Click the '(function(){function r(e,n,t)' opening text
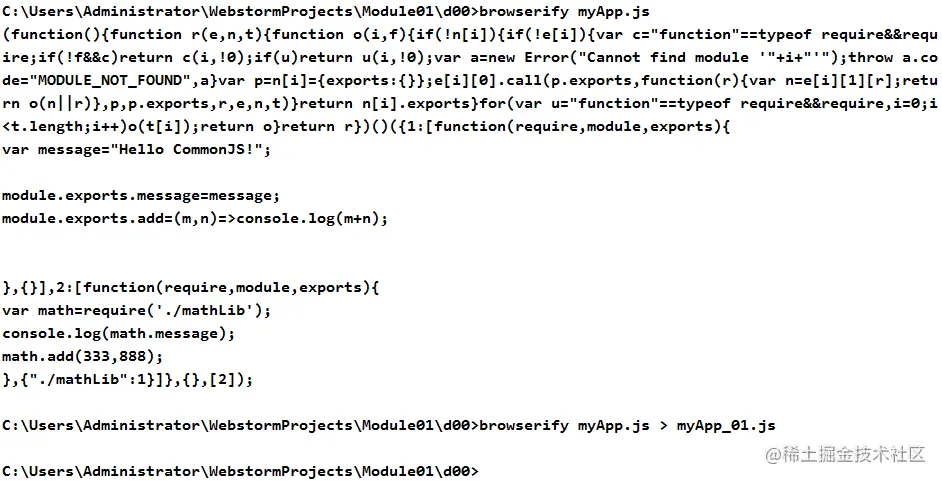 132,35
